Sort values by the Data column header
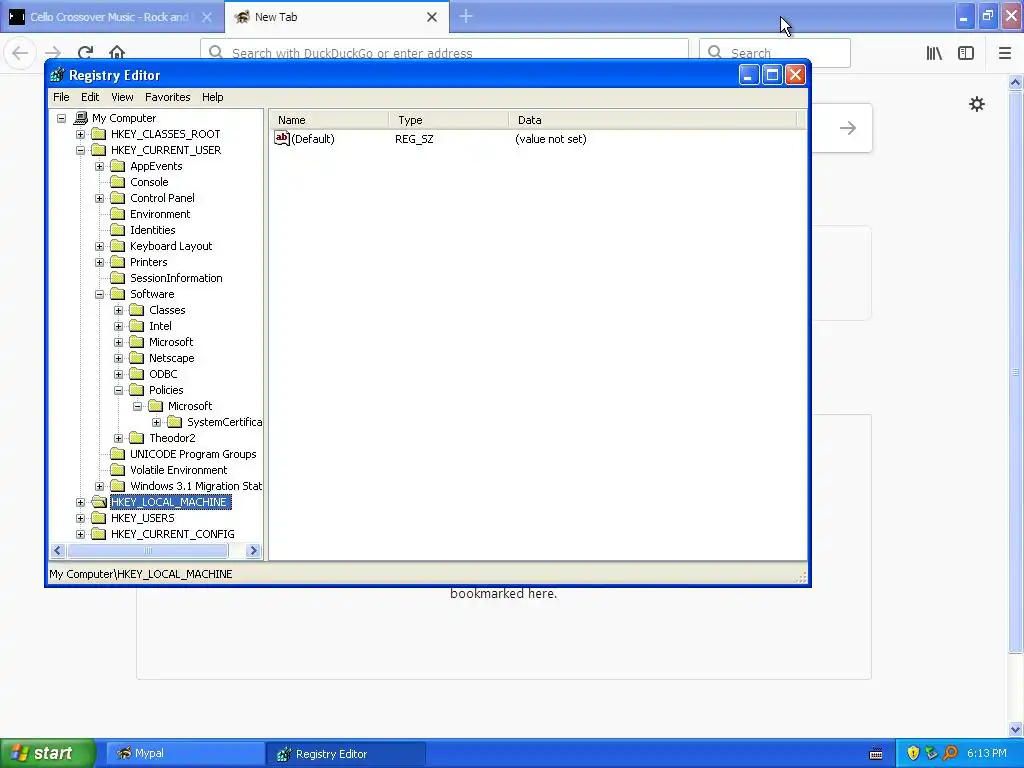The width and height of the screenshot is (1024, 768). click(652, 120)
